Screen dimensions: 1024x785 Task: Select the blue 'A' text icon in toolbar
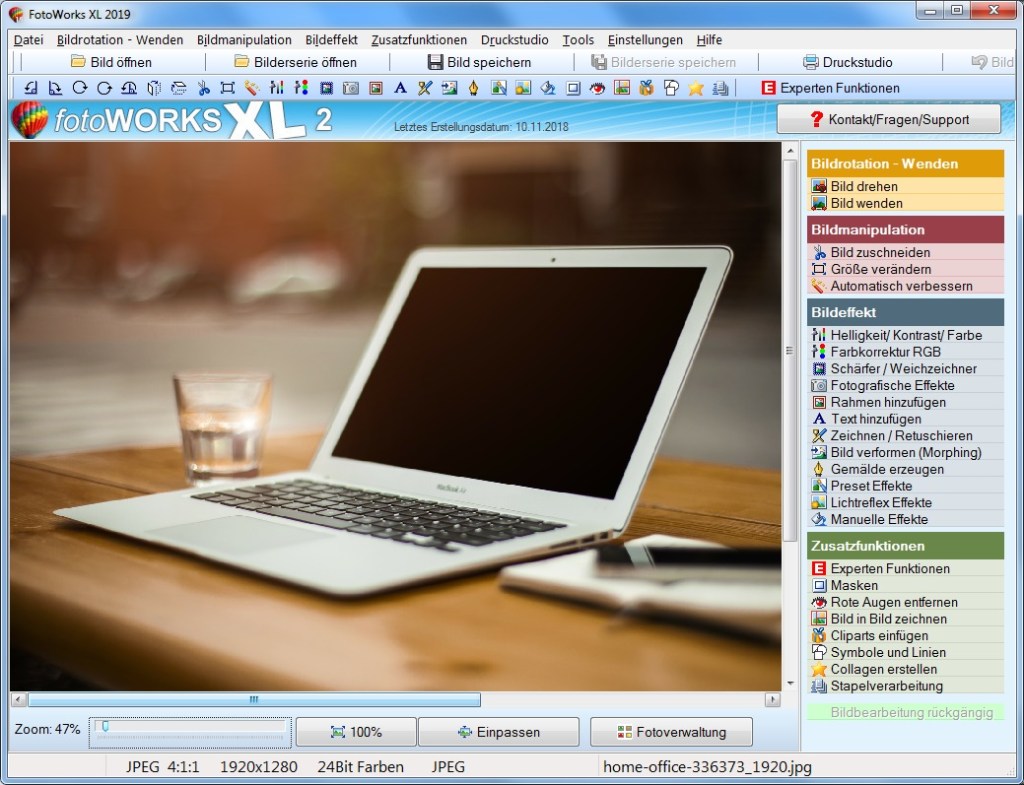(x=400, y=88)
